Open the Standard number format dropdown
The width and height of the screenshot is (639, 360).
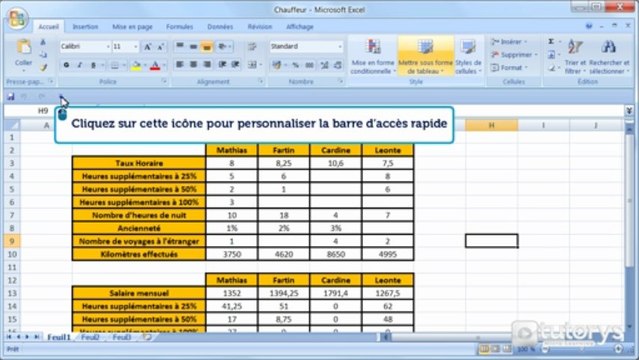tap(339, 46)
